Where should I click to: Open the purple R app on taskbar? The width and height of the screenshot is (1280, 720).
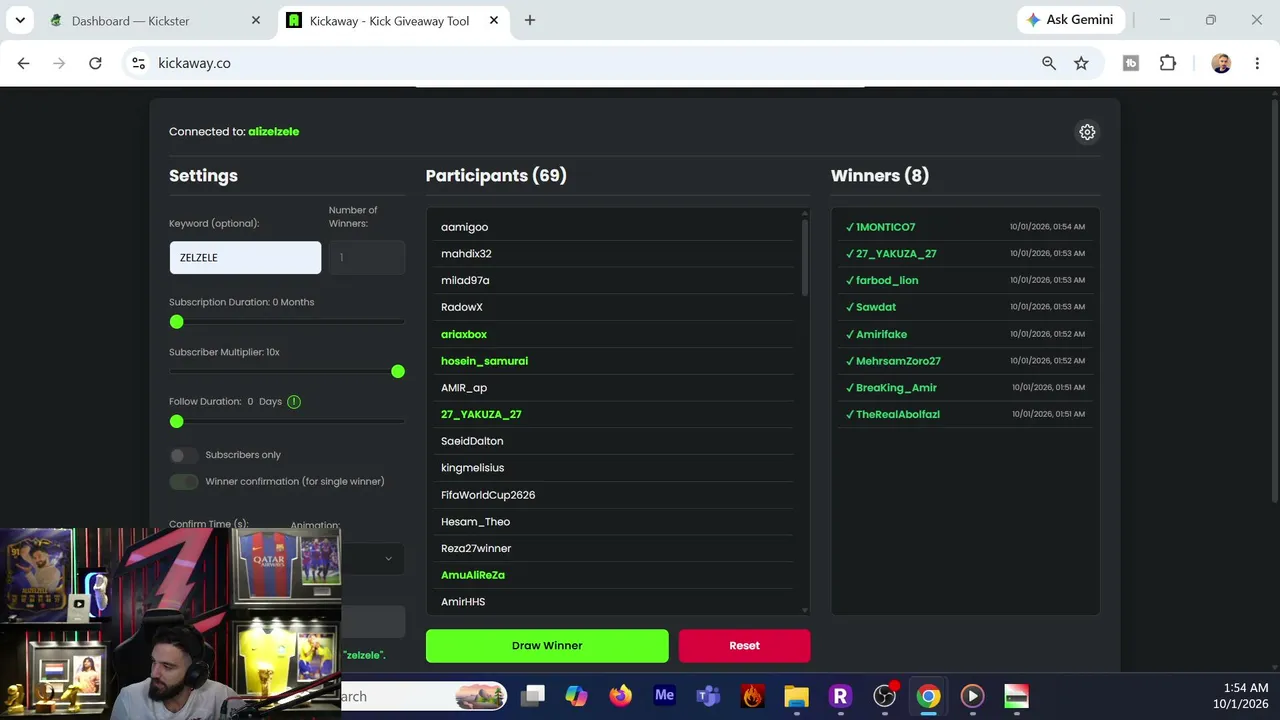(841, 696)
